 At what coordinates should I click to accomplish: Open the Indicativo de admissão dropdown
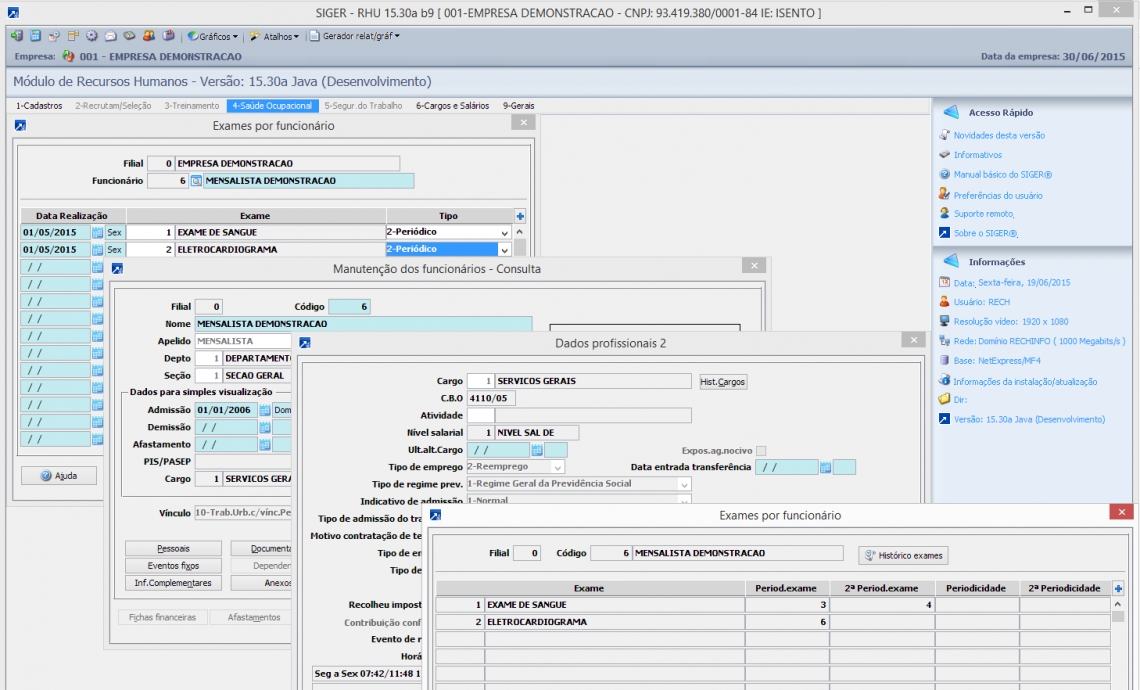point(684,500)
